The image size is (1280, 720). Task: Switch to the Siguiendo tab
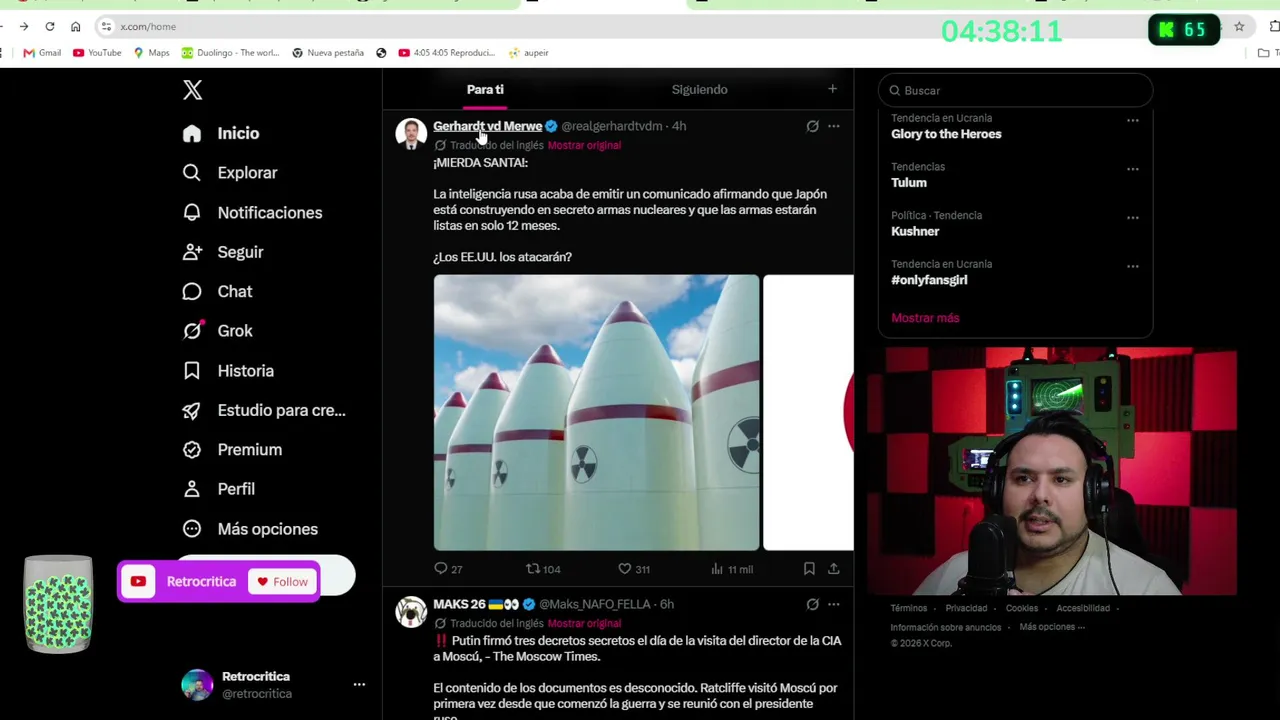tap(699, 90)
